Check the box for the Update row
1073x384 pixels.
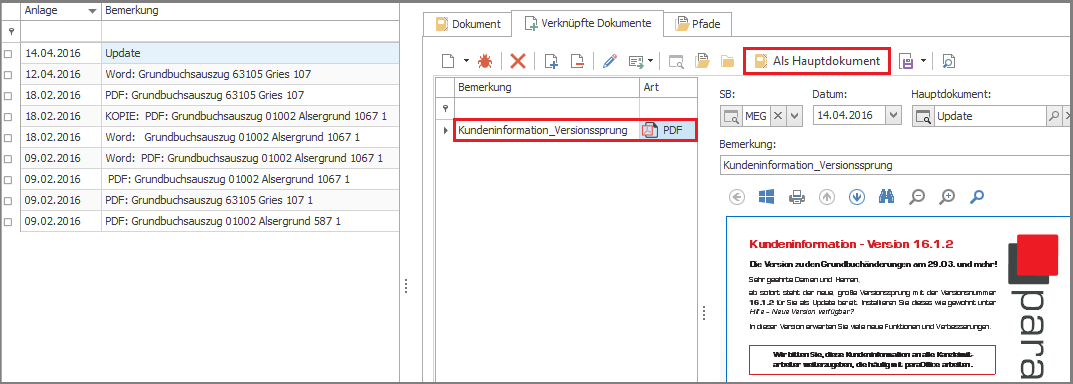pyautogui.click(x=8, y=53)
